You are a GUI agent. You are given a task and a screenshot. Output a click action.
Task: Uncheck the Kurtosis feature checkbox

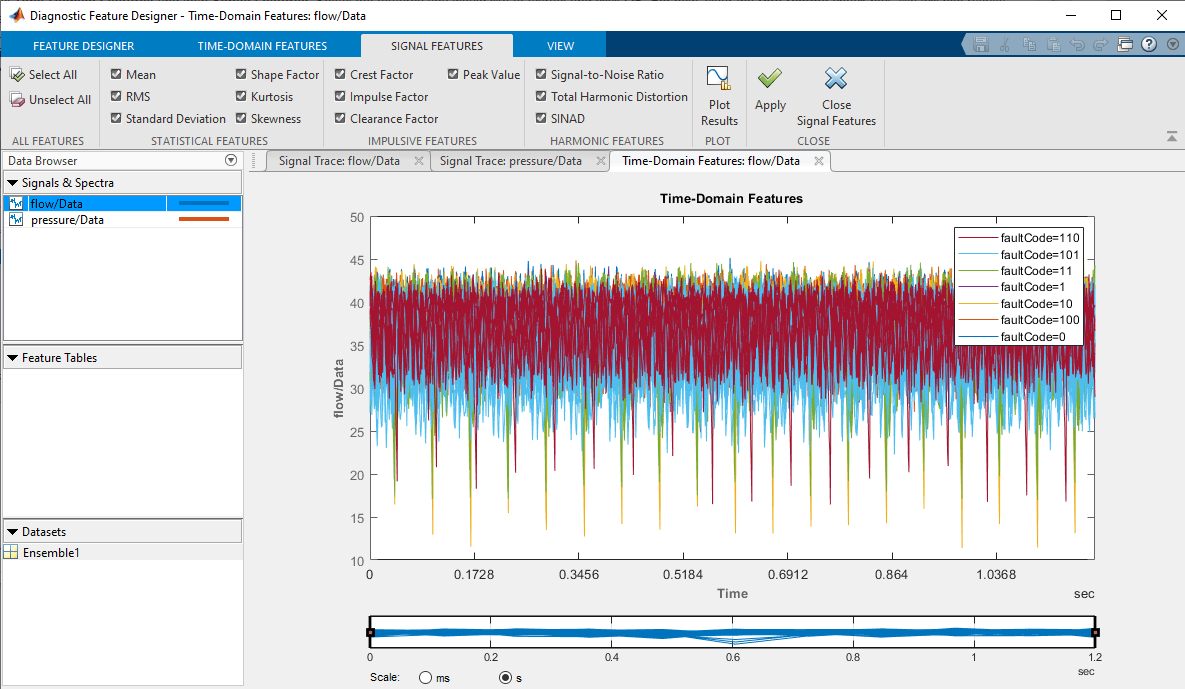[x=242, y=97]
